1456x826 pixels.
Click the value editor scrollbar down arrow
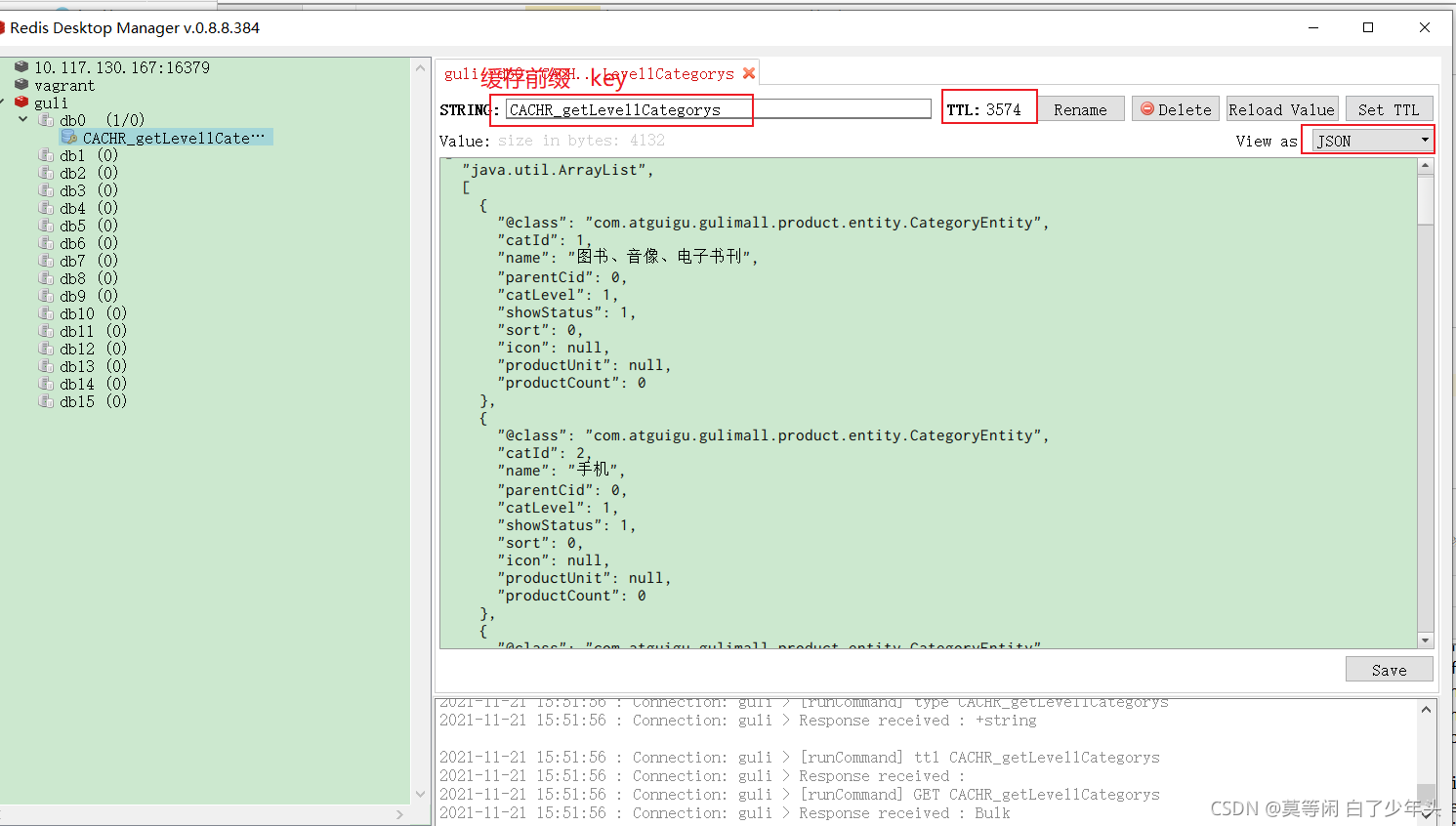(x=1426, y=640)
